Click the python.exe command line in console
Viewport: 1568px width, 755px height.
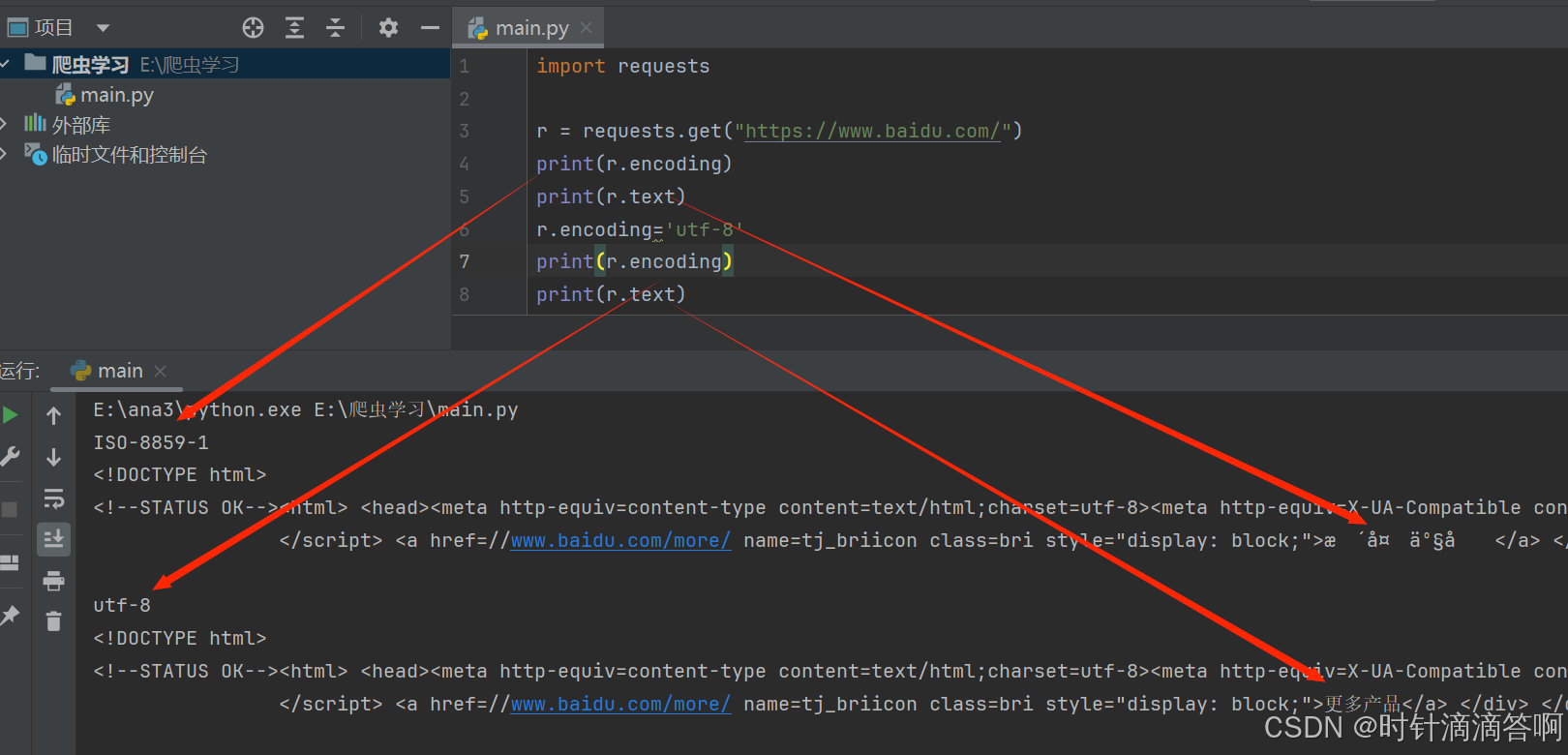point(306,409)
